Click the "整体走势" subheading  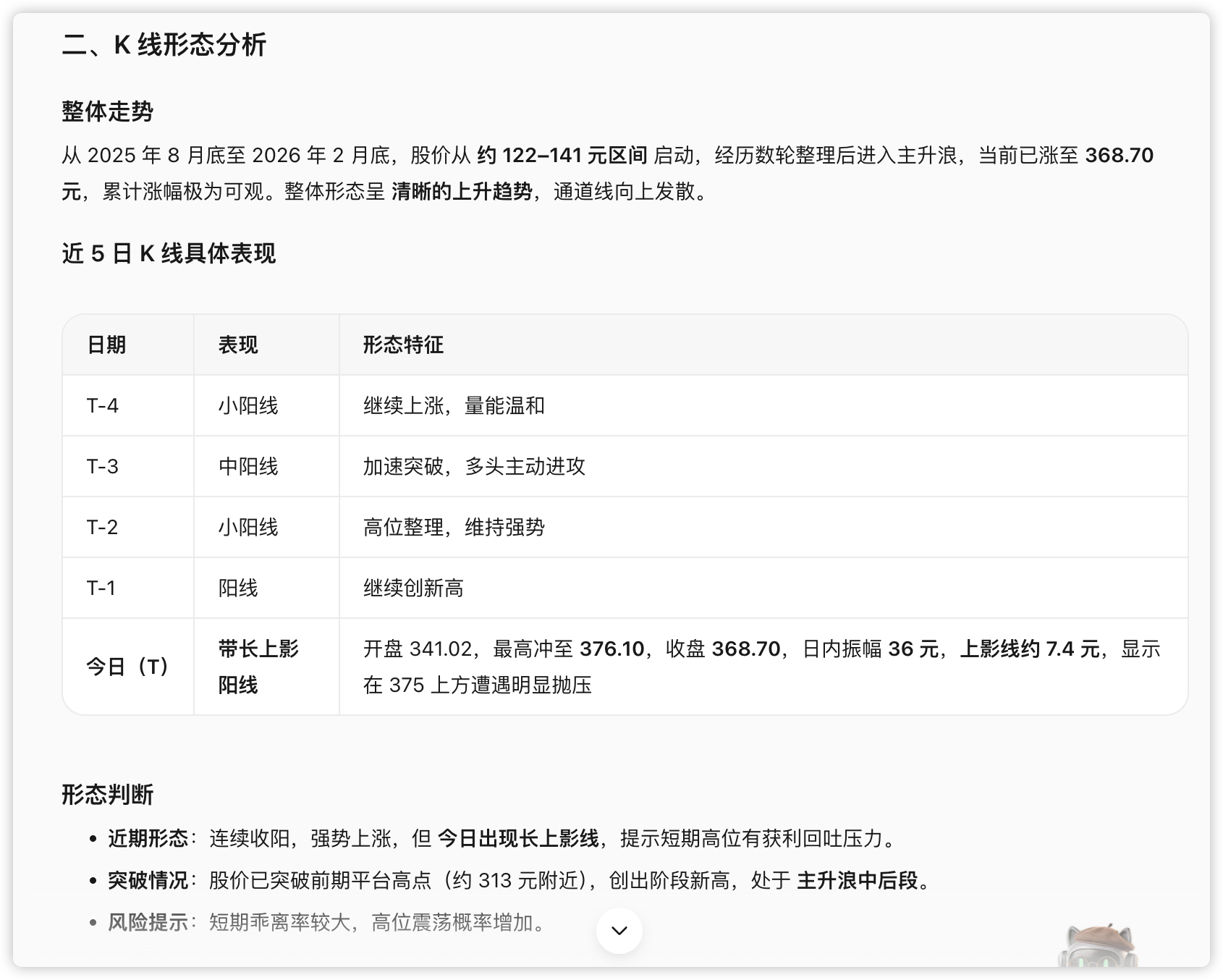(x=108, y=111)
